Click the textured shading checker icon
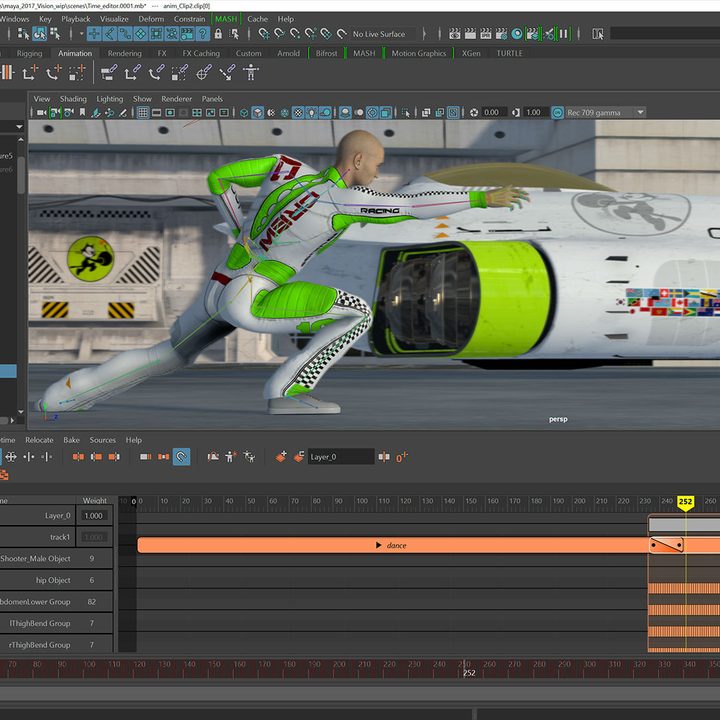 pyautogui.click(x=298, y=112)
